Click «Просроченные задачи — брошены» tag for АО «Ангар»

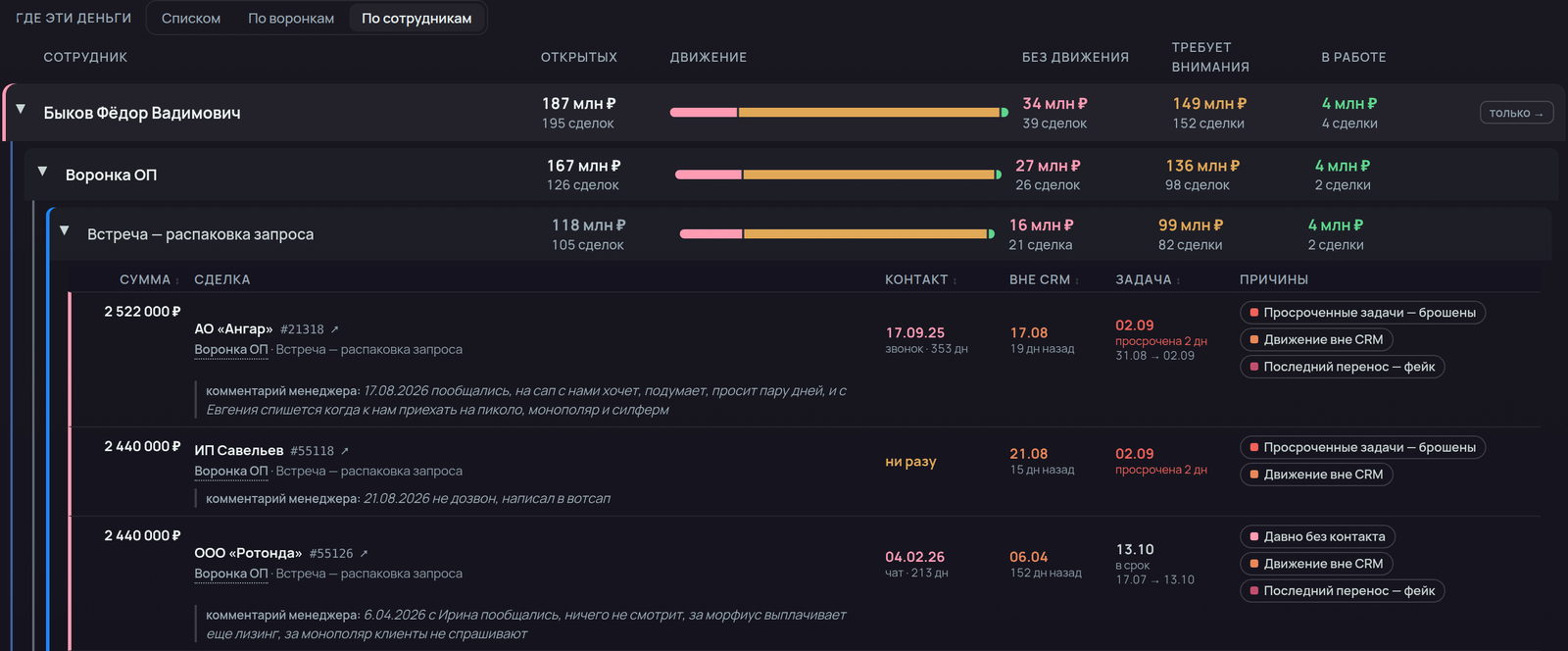pos(1363,313)
